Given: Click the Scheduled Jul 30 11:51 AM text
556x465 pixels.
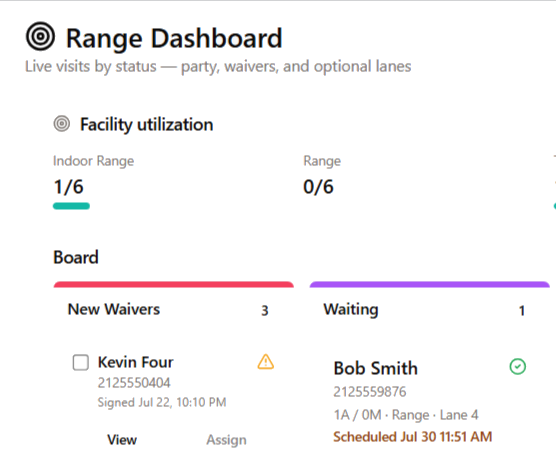Looking at the screenshot, I should 413,437.
